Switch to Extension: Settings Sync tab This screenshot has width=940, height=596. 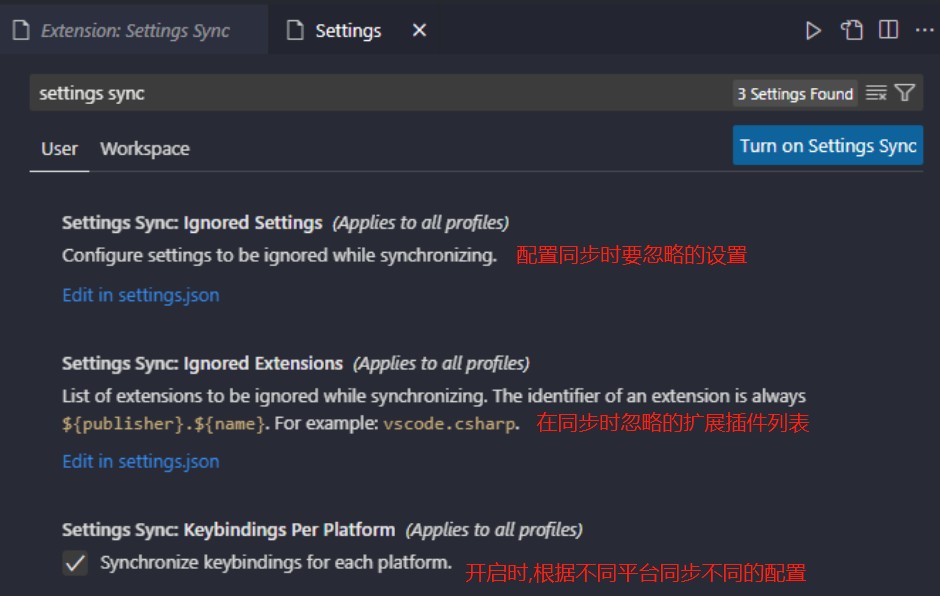pyautogui.click(x=134, y=30)
